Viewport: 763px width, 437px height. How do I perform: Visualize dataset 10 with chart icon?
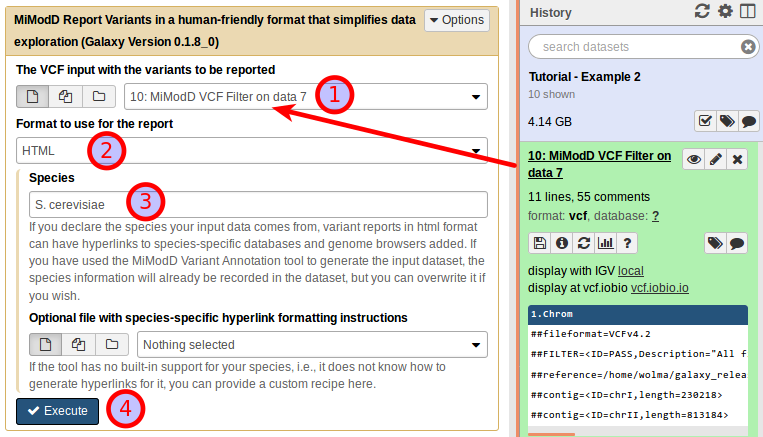coord(605,243)
